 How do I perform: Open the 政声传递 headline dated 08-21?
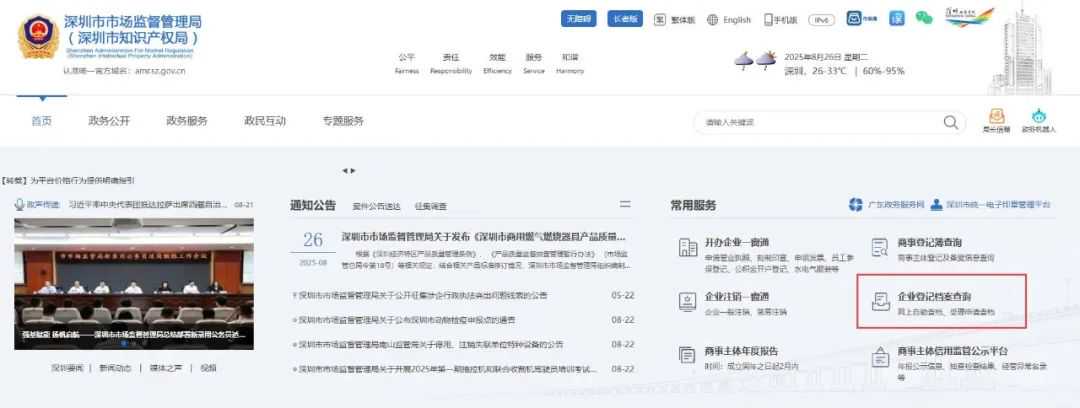pyautogui.click(x=147, y=205)
